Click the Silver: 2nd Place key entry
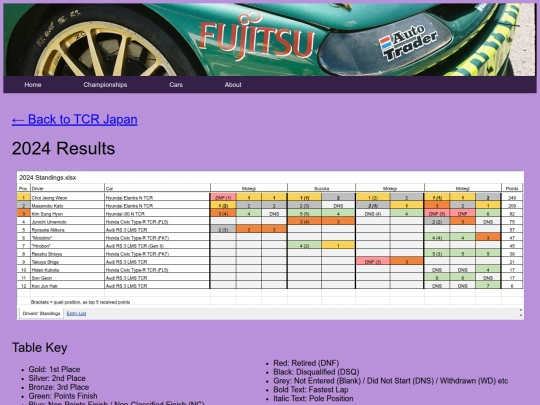This screenshot has height=405, width=540. point(57,378)
